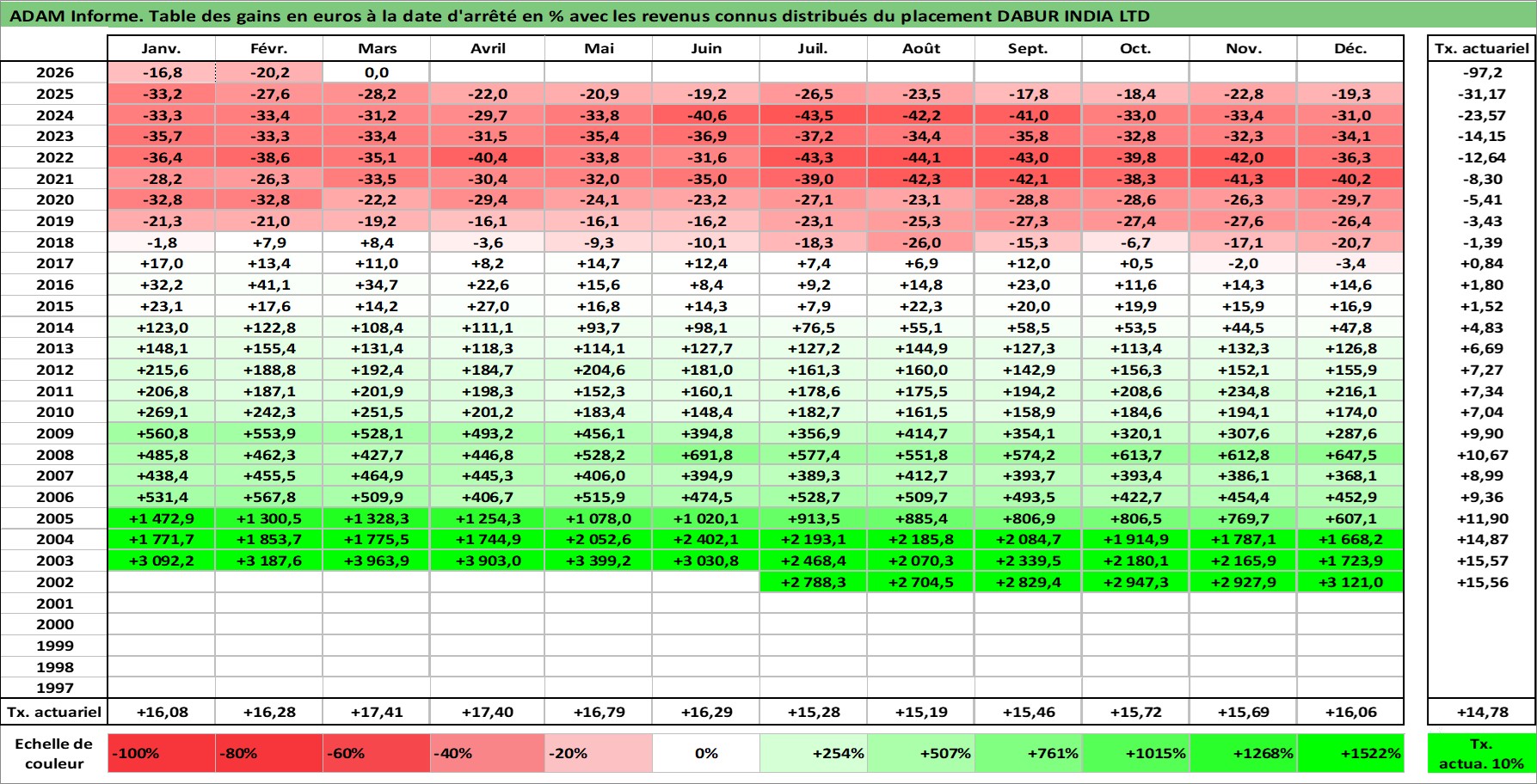Click the +16,06 rate under Déc. column
1537x784 pixels.
pos(1350,712)
